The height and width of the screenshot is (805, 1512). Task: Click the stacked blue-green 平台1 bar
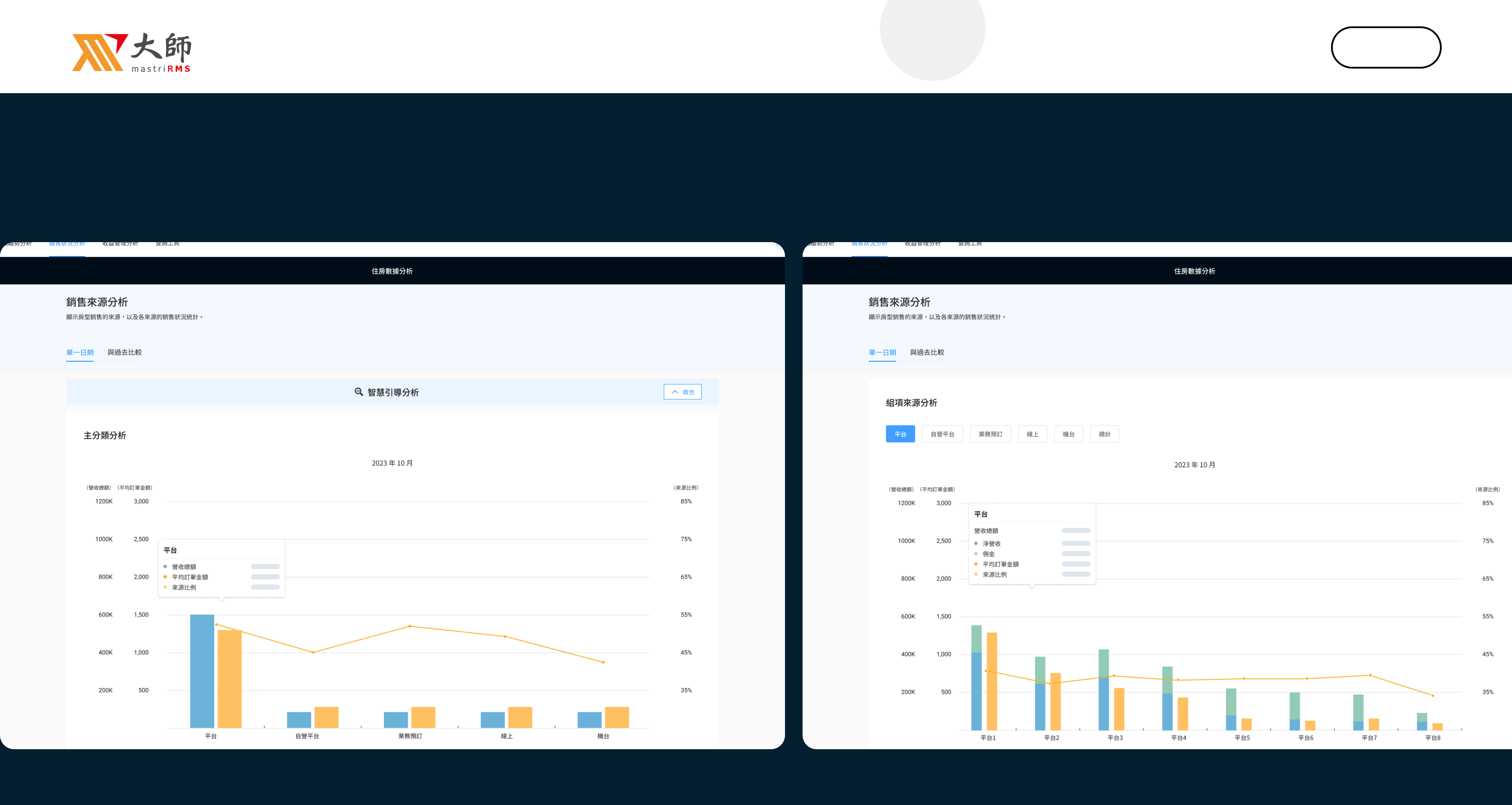[x=977, y=678]
